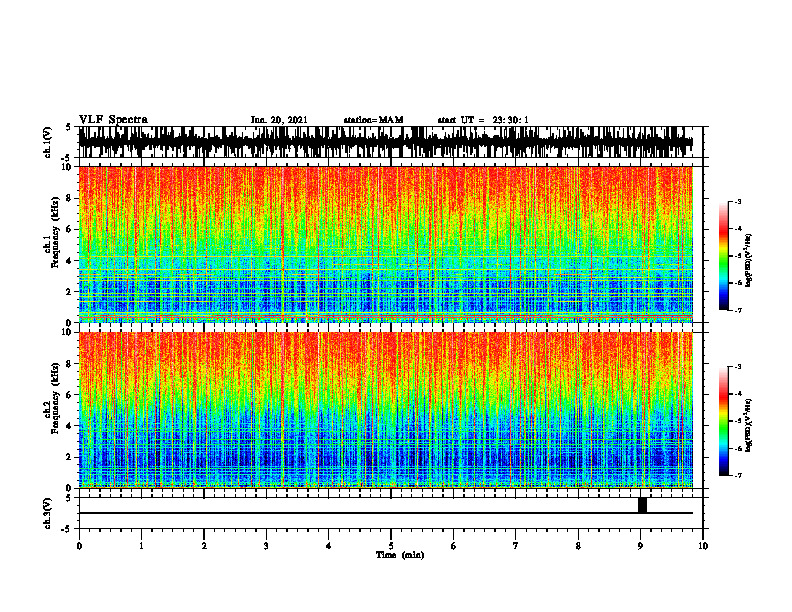Click the ch.1 color bar log PSD unit label
Image resolution: width=792 pixels, height=612 pixels.
(x=750, y=261)
